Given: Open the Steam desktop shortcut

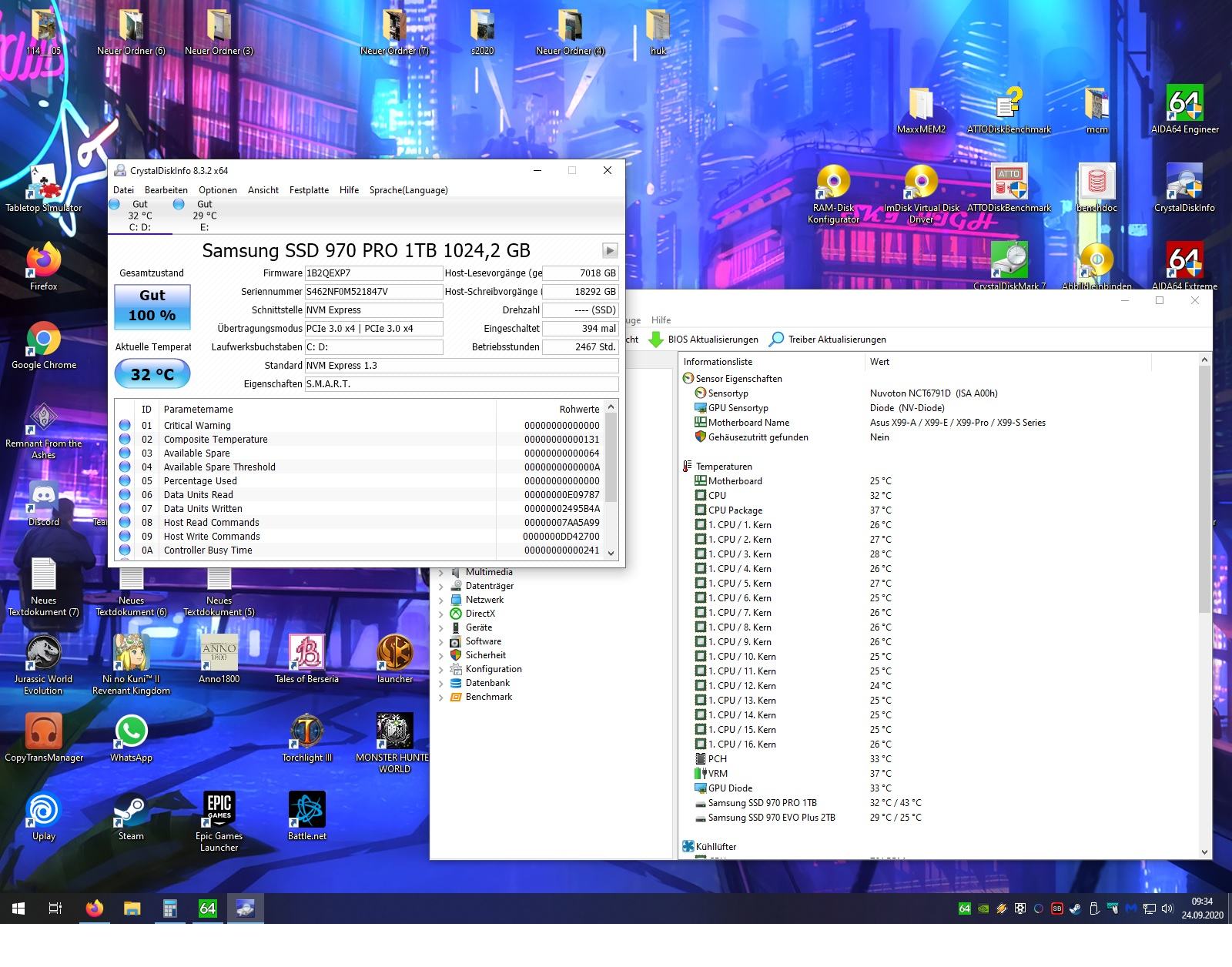Looking at the screenshot, I should [x=131, y=817].
